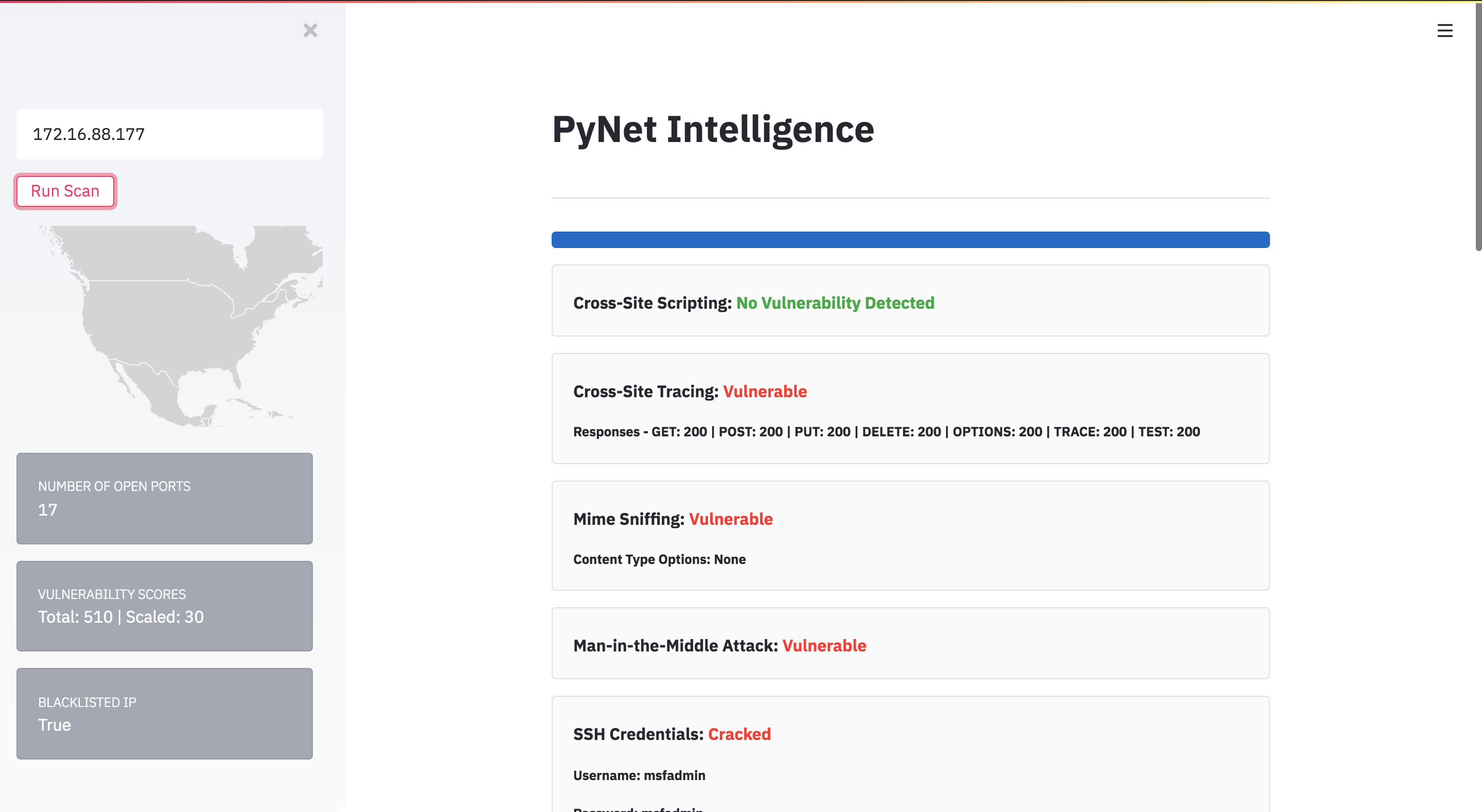Click the HTTP method responses line
Viewport: 1482px width, 812px height.
pos(887,432)
